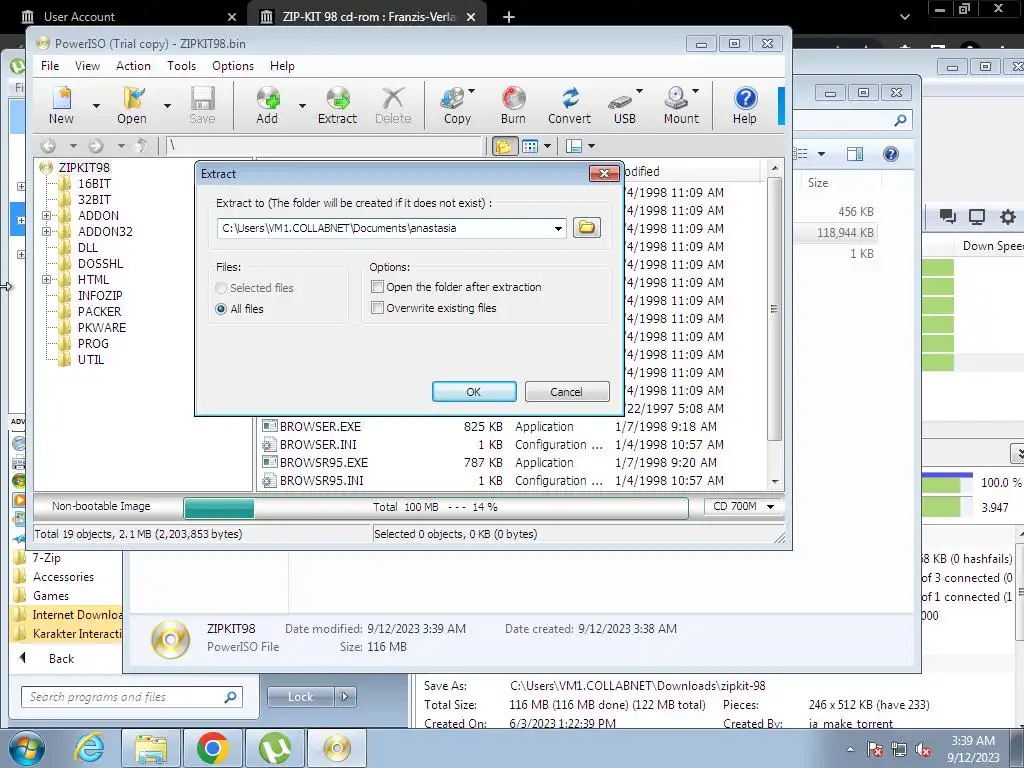This screenshot has width=1024, height=768.
Task: Click the Back navigation arrow icon
Action: tap(48, 146)
